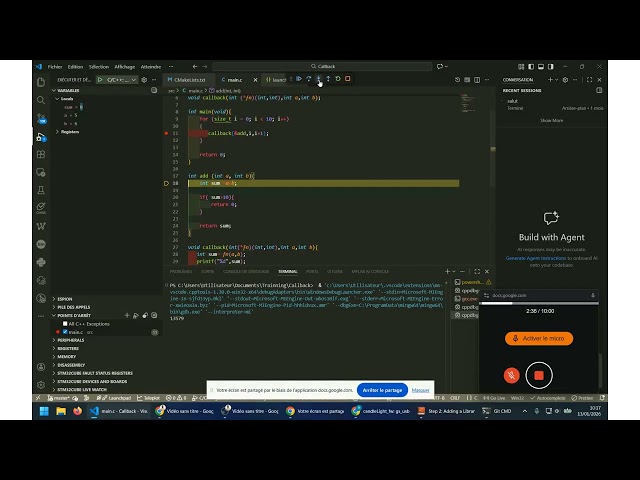Image resolution: width=640 pixels, height=480 pixels.
Task: Stop recording with red square button
Action: (539, 375)
